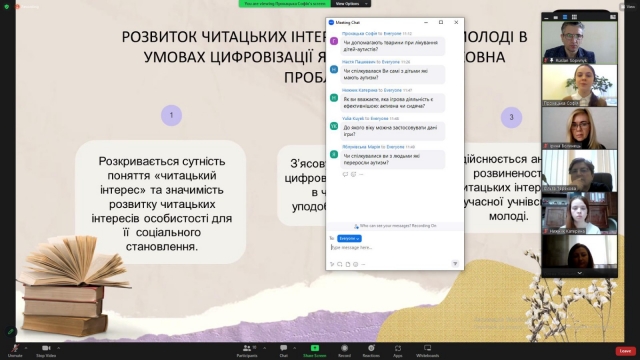Select the blonde woman's video thumbnail
Image resolution: width=640 pixels, height=360 pixels.
tap(580, 128)
